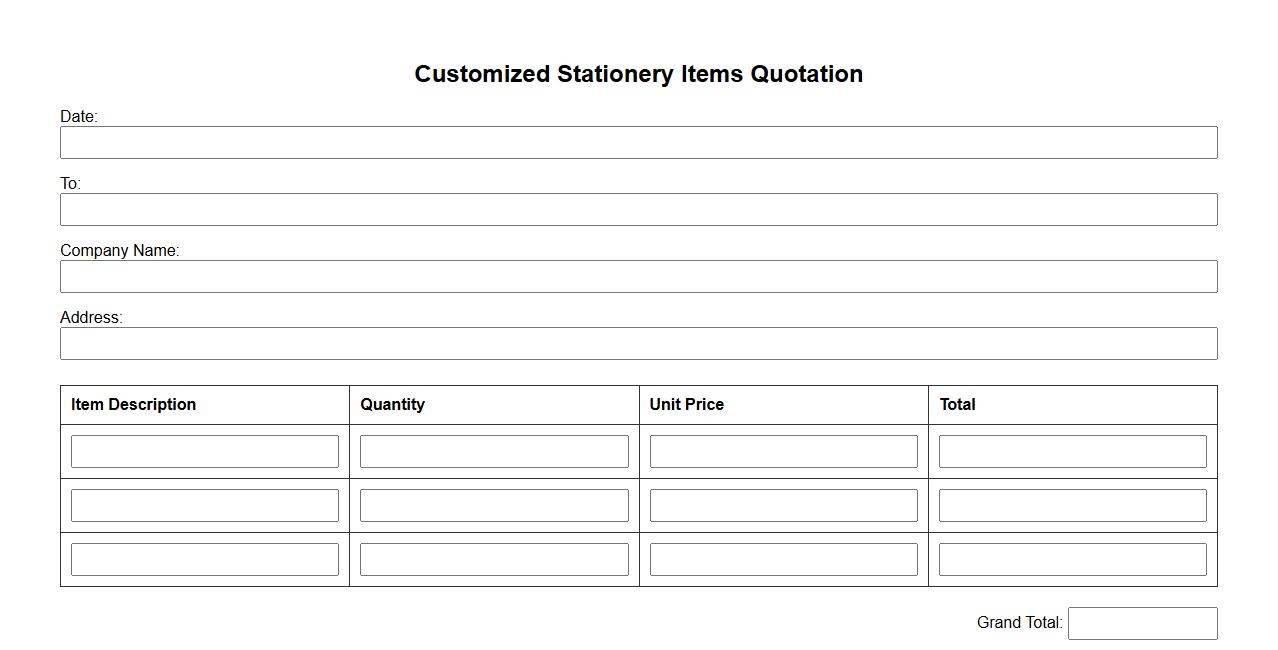Click first row Item Description field
This screenshot has width=1278, height=650.
click(x=205, y=451)
